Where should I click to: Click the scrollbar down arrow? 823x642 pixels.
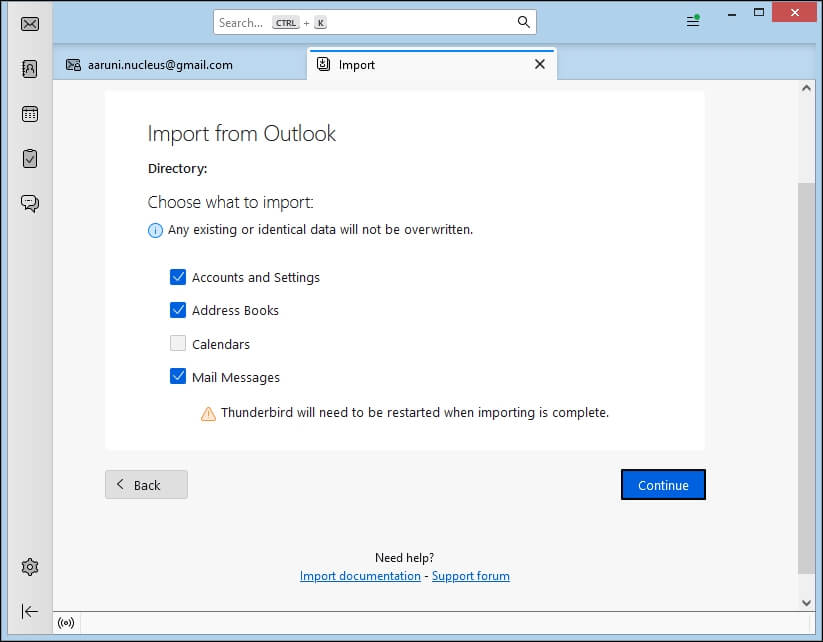tap(806, 603)
